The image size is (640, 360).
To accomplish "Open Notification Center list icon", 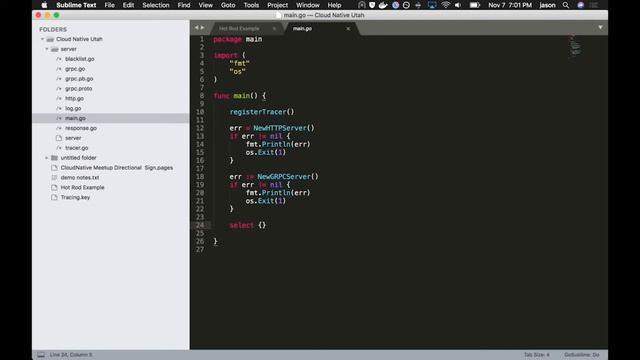I will click(594, 5).
